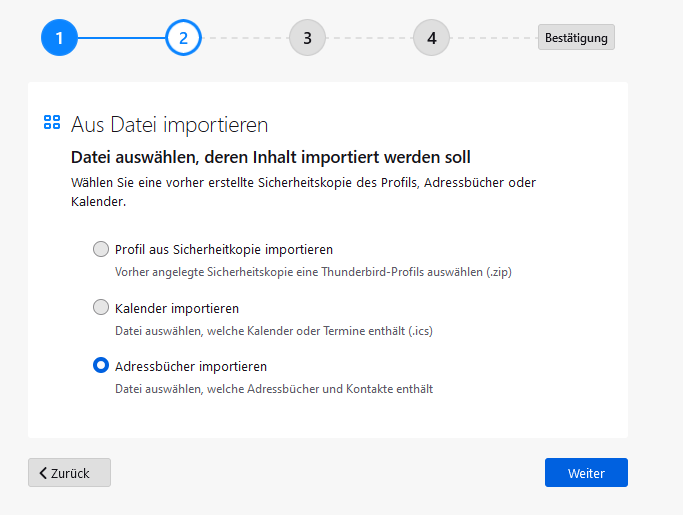This screenshot has height=515, width=683.
Task: Select the Adressbücher importieren radio button
Action: pyautogui.click(x=101, y=366)
